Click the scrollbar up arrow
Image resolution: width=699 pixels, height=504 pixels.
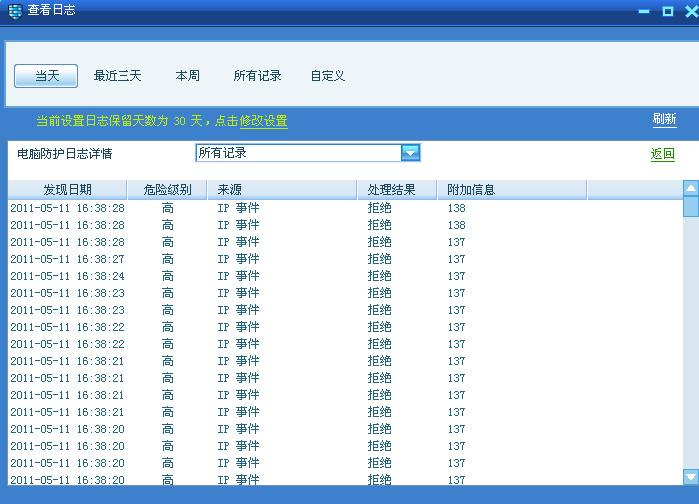click(x=690, y=188)
